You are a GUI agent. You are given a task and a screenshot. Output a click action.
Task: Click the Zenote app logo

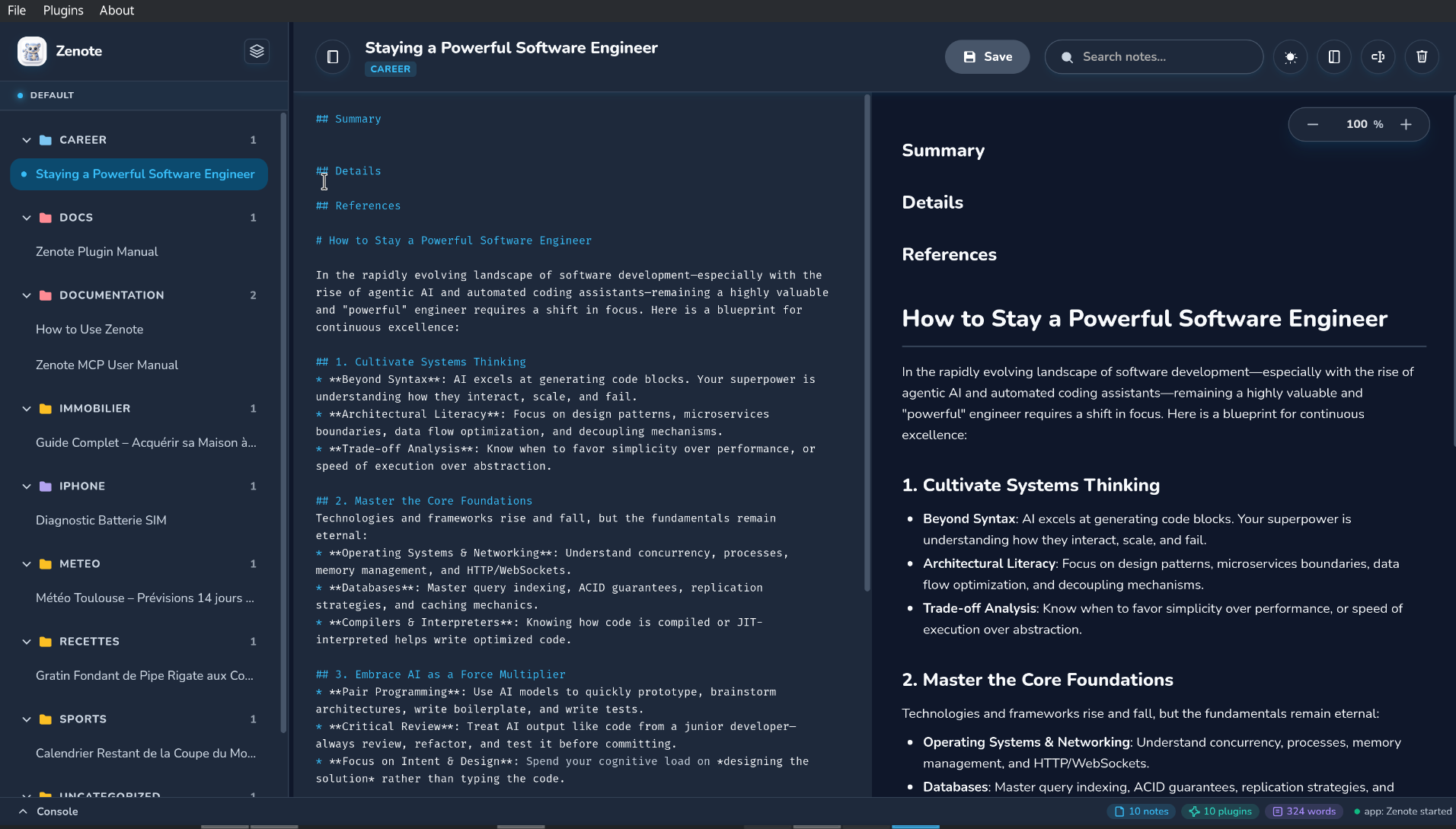[x=32, y=51]
